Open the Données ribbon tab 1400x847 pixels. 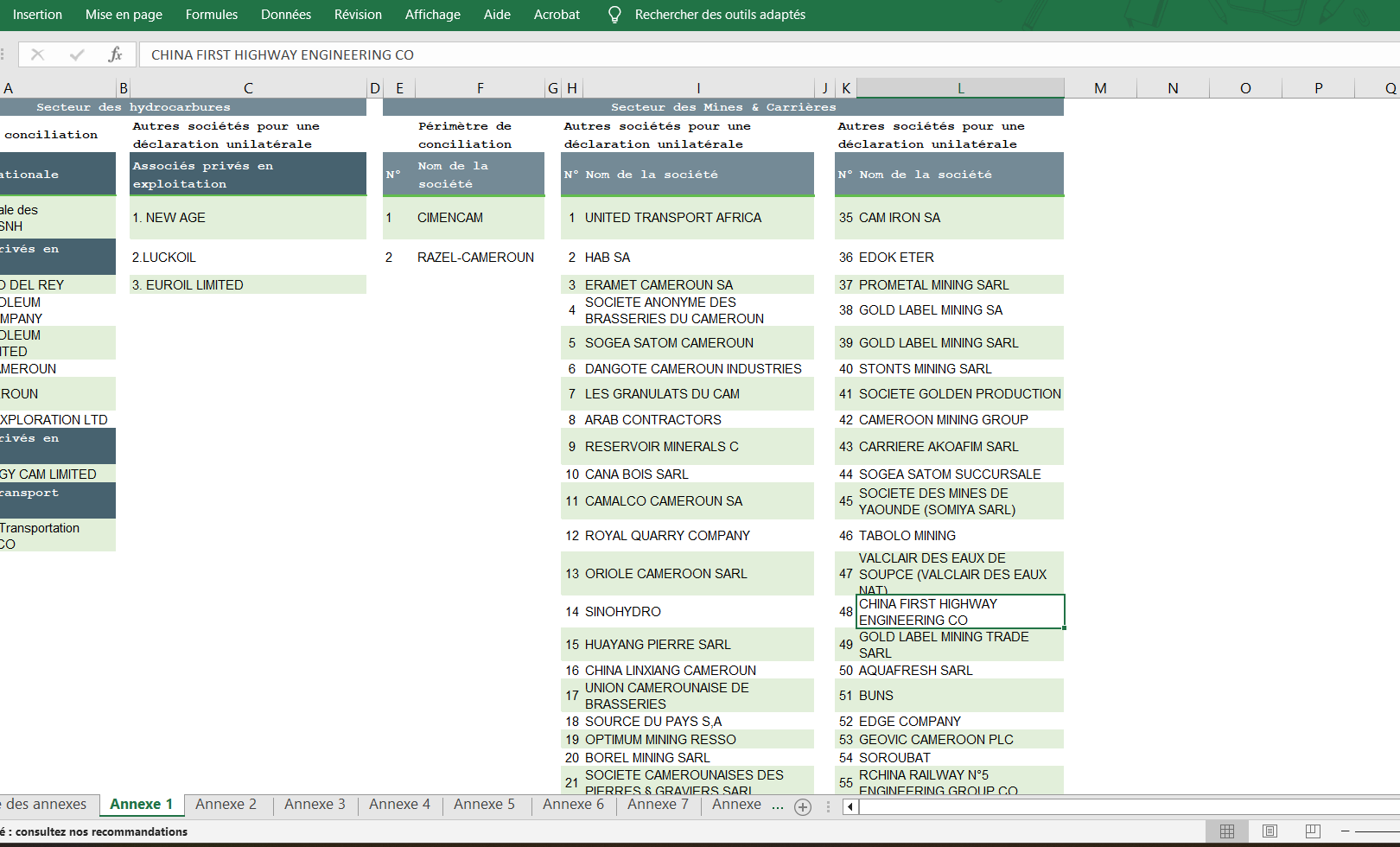[286, 15]
